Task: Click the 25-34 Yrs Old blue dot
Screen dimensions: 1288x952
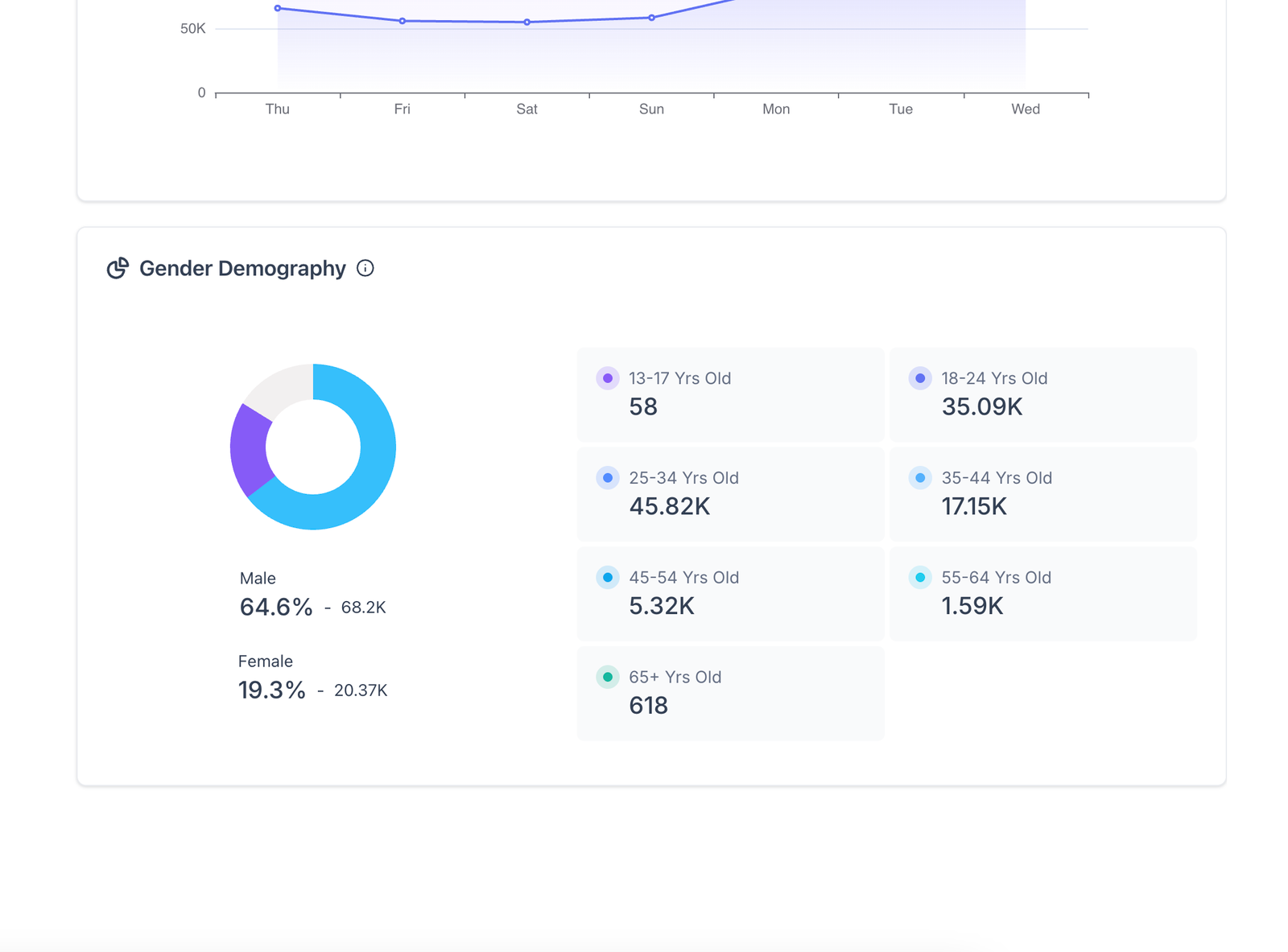Action: pos(608,478)
